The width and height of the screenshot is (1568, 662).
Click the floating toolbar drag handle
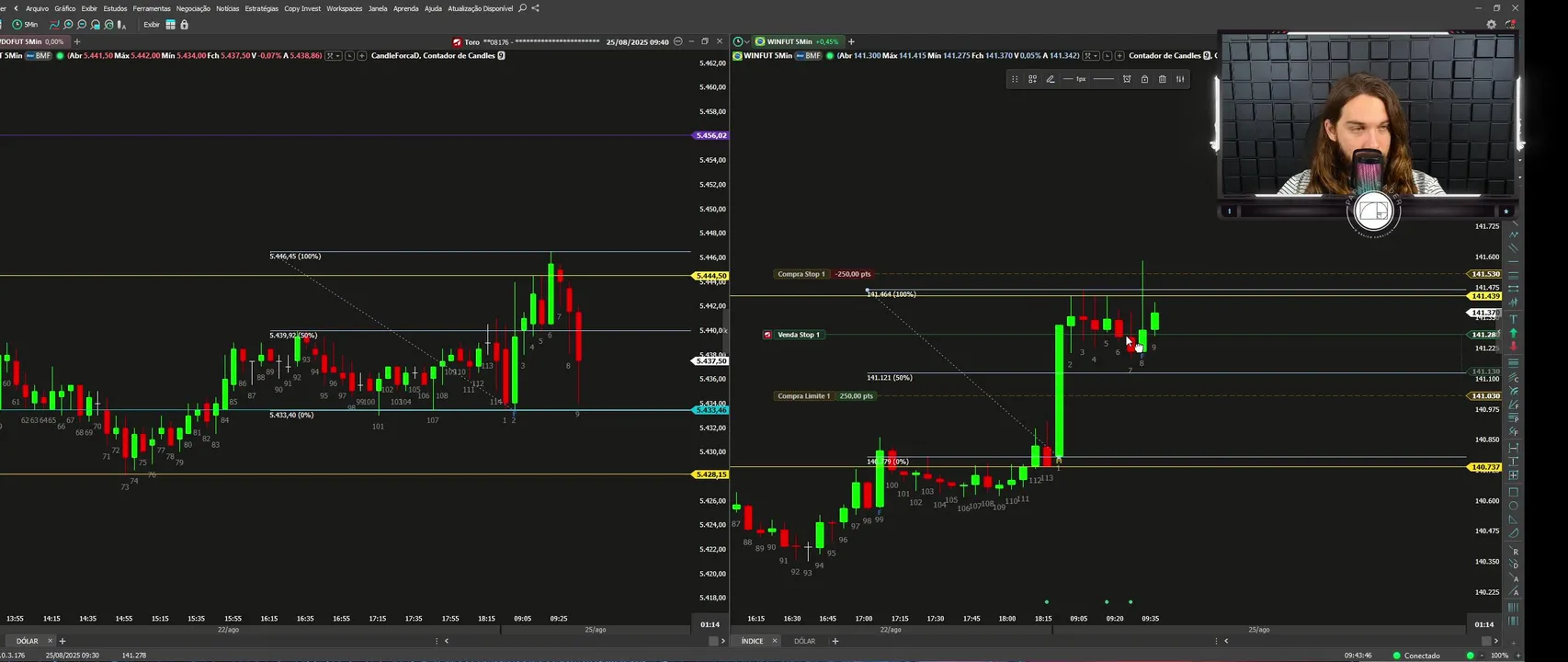1015,79
